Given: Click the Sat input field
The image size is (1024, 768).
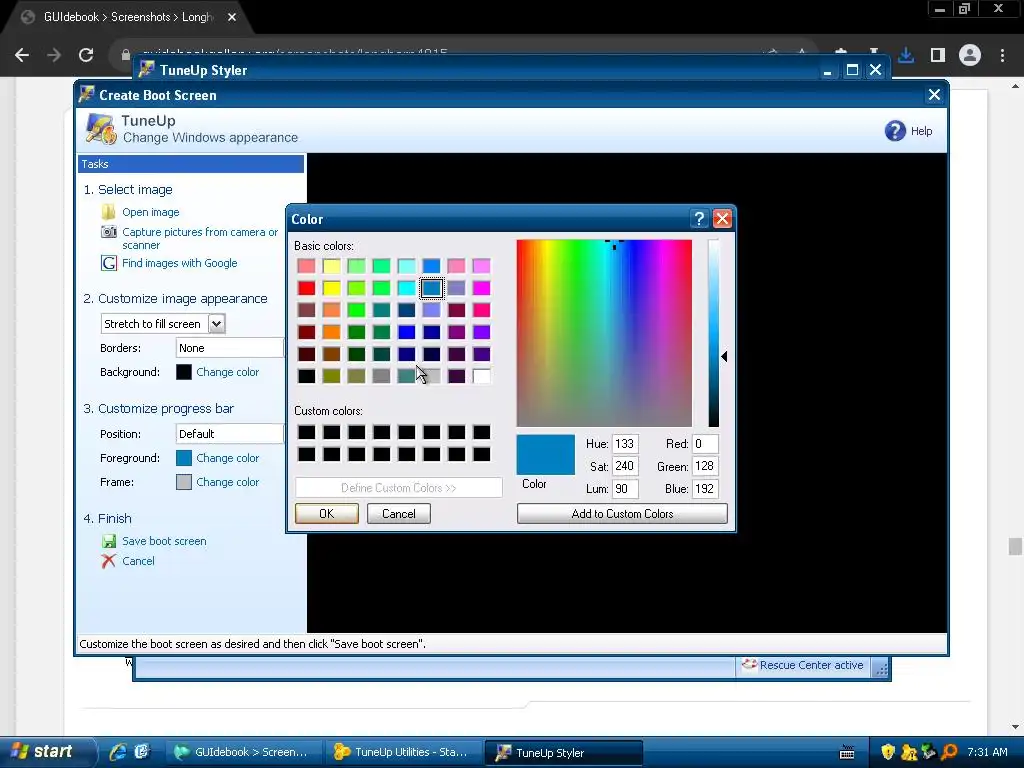Looking at the screenshot, I should click(x=625, y=466).
